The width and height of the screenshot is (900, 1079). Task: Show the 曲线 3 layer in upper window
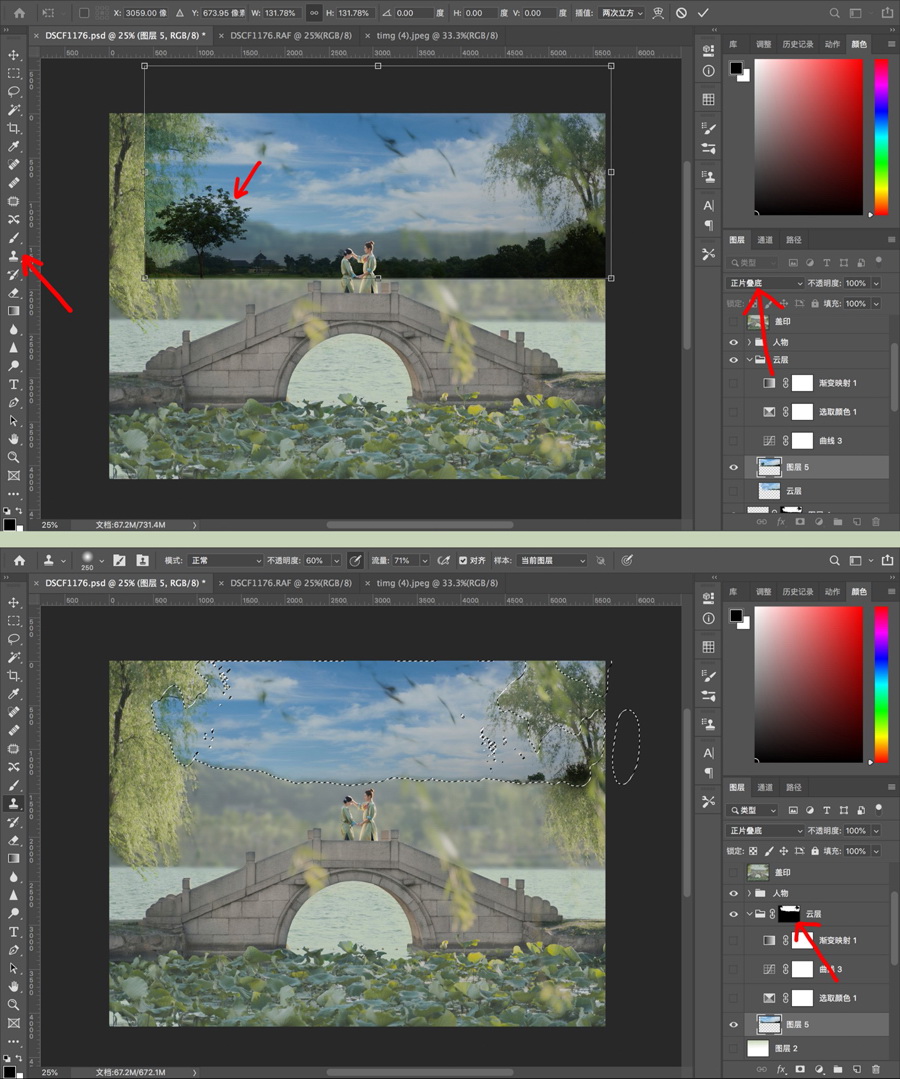click(733, 441)
